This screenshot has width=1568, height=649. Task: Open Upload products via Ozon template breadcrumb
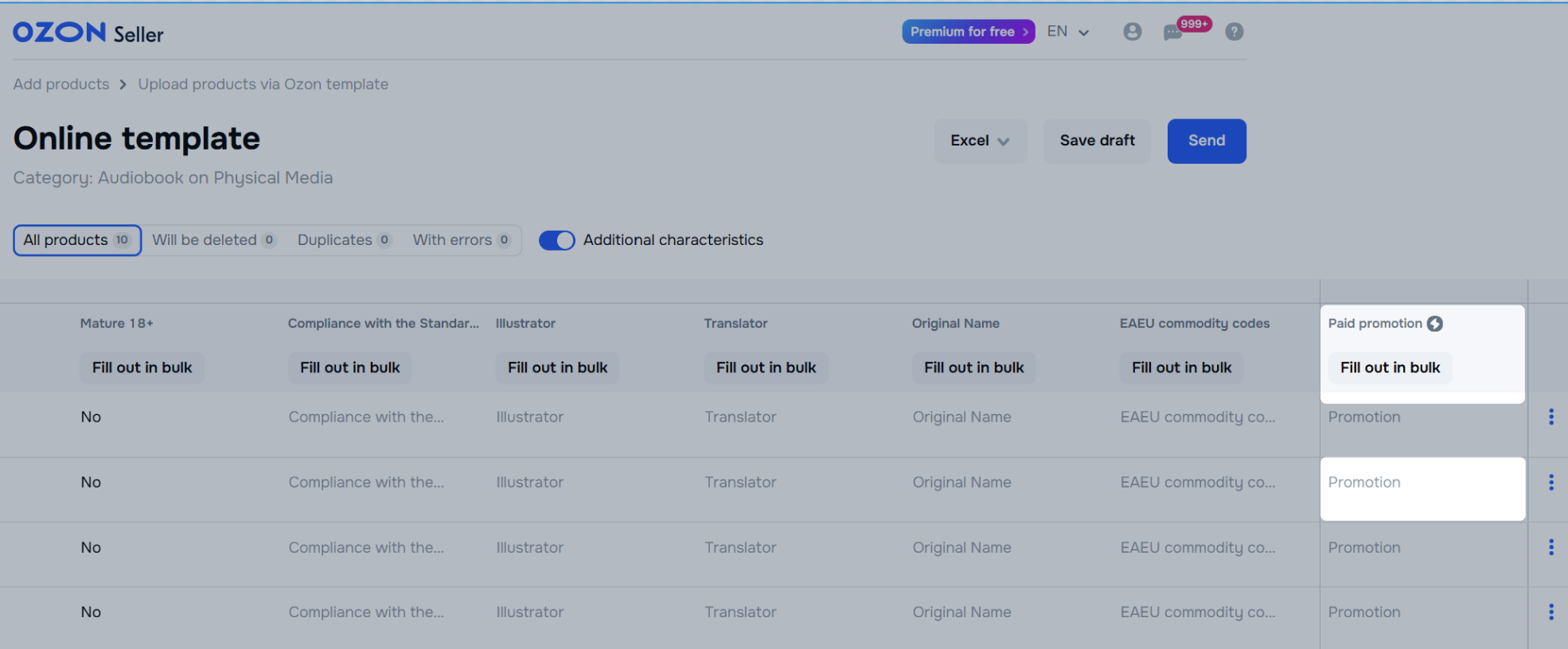tap(263, 84)
